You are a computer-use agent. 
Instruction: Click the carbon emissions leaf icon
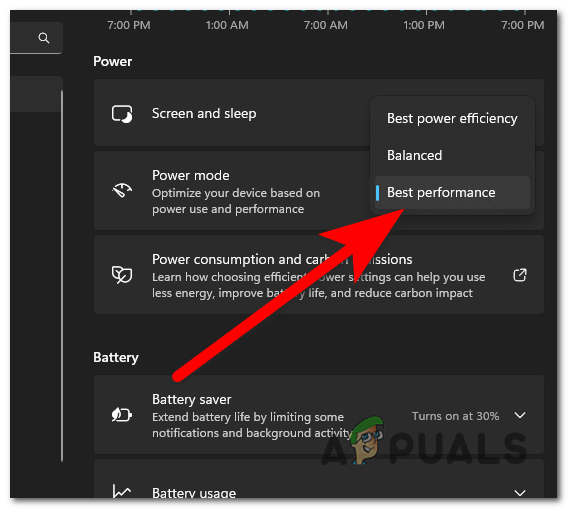122,275
